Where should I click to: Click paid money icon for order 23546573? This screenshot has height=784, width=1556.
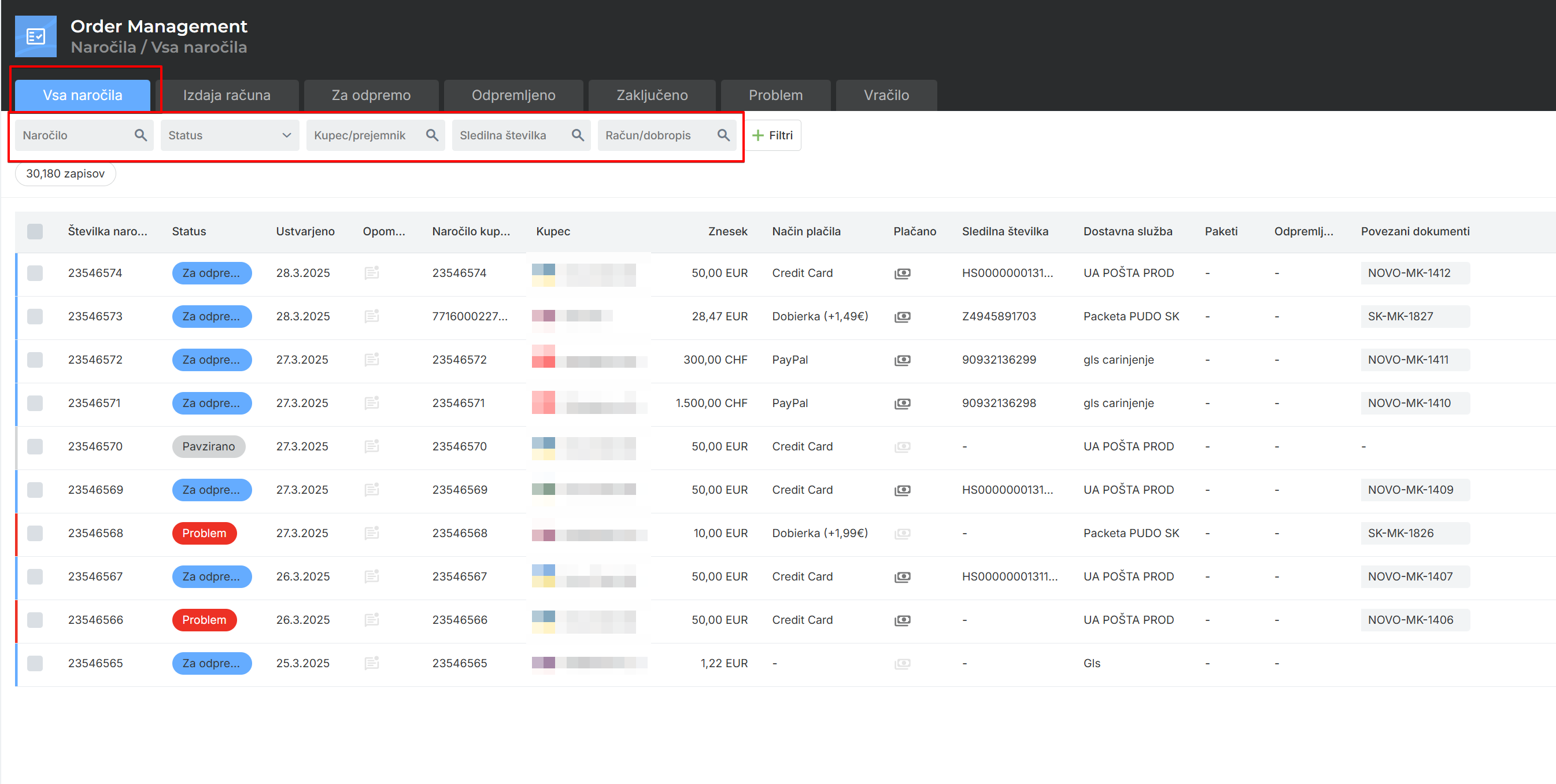[902, 316]
